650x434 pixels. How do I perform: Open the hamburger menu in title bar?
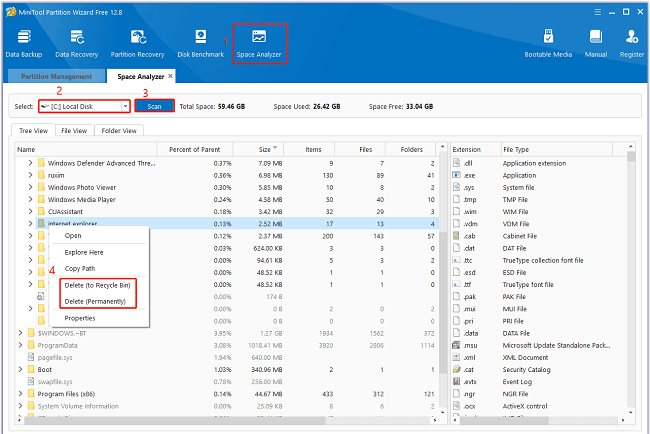pos(597,12)
